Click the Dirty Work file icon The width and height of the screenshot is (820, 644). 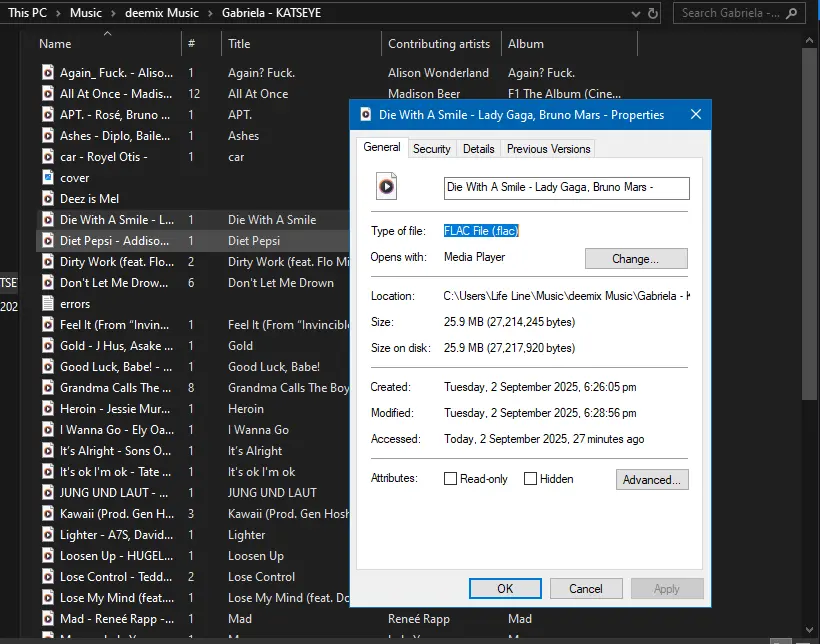[x=48, y=262]
